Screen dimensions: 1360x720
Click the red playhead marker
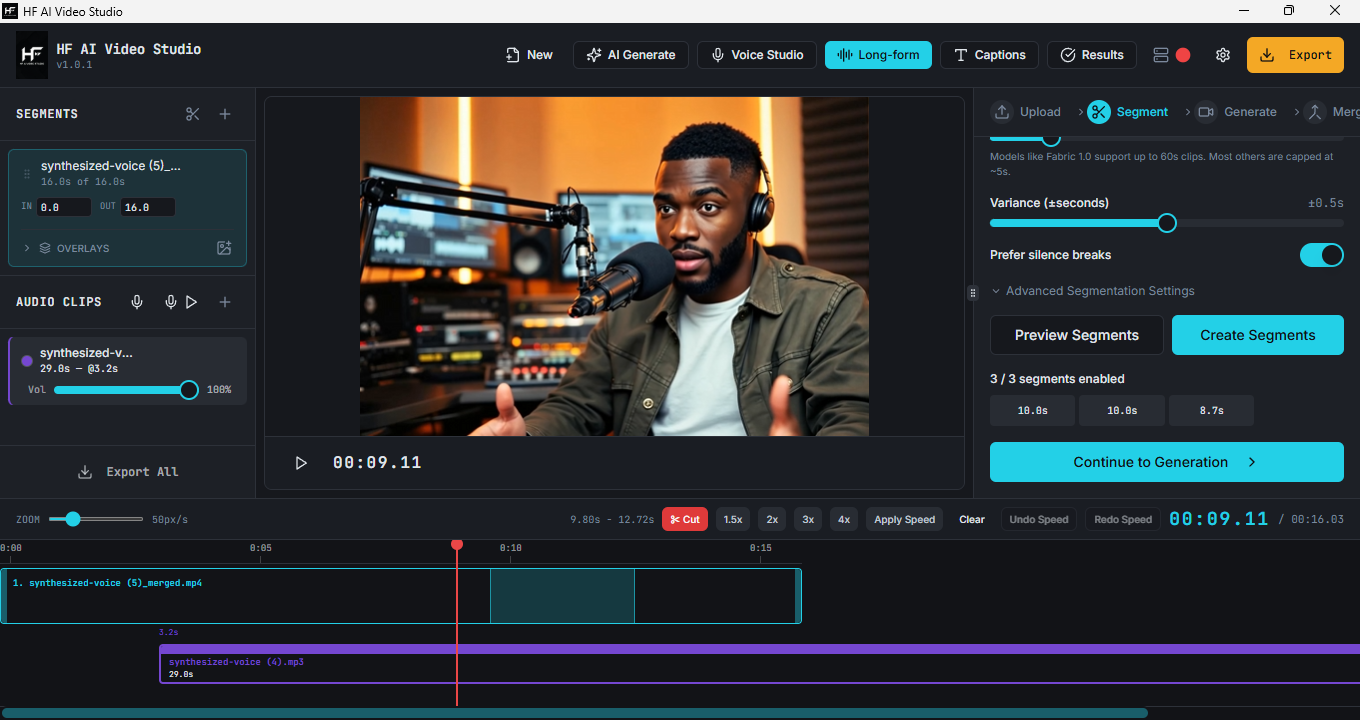click(x=457, y=545)
